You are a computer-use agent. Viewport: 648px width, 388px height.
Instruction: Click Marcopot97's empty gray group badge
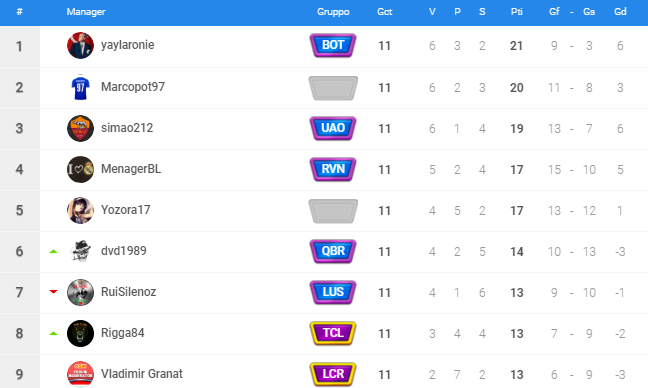click(333, 88)
